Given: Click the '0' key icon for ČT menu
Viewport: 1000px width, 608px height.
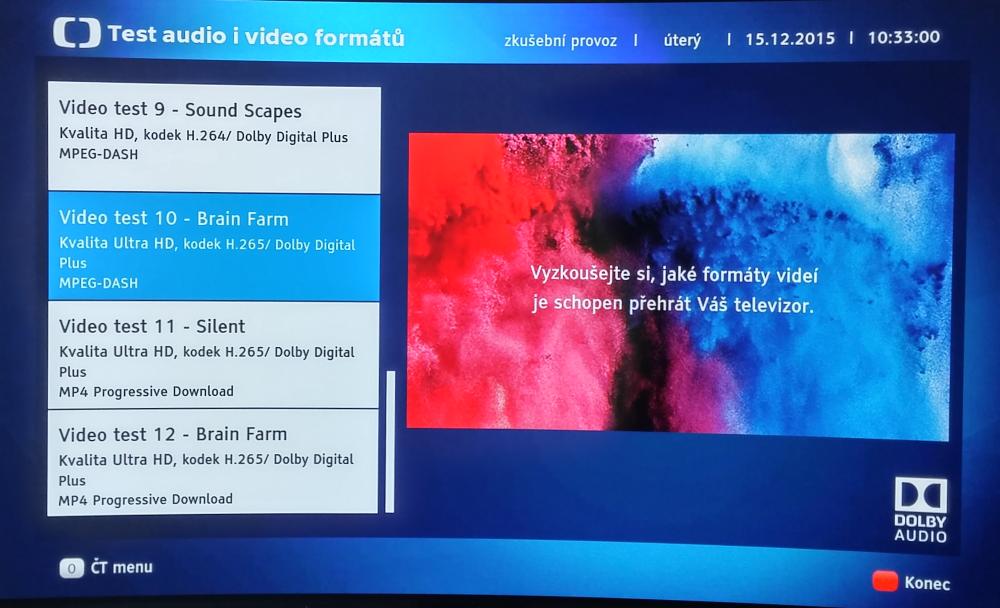Looking at the screenshot, I should coord(70,568).
